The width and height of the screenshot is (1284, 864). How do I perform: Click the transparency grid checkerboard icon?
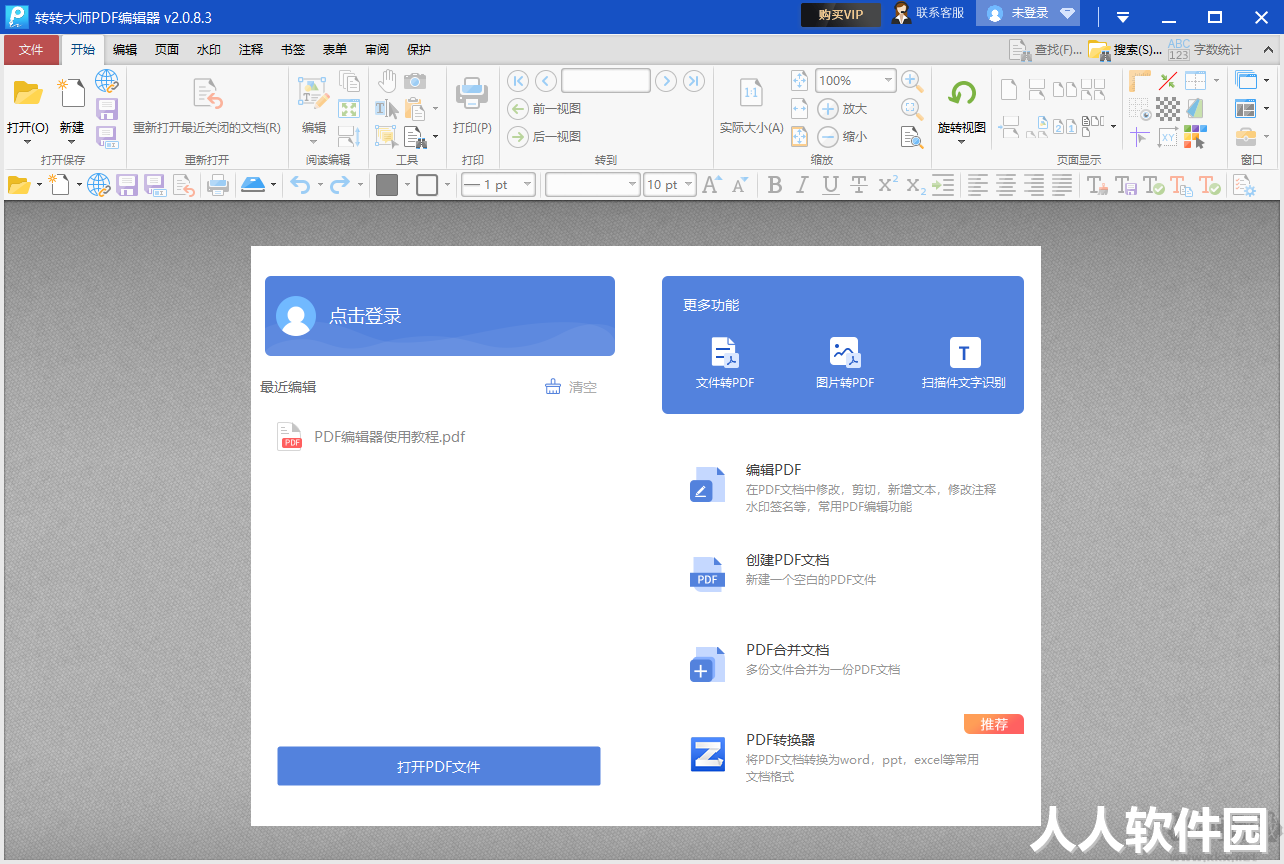coord(1168,109)
